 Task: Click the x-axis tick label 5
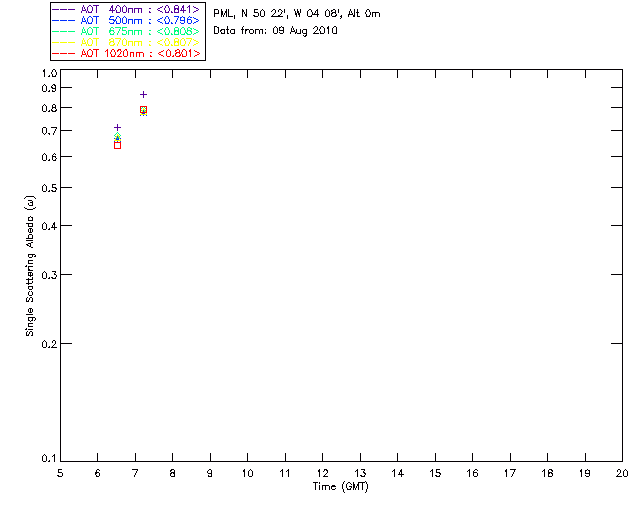[60, 473]
